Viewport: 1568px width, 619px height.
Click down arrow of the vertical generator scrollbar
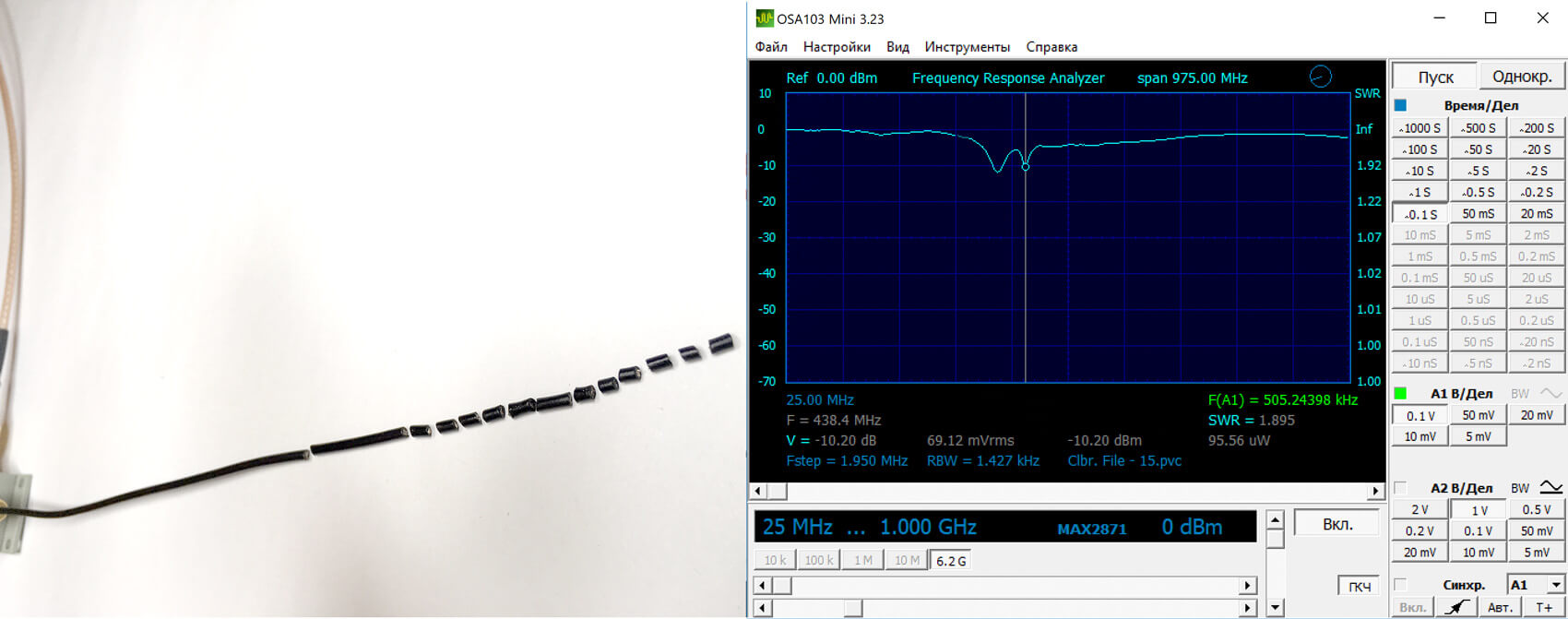coord(1275,607)
